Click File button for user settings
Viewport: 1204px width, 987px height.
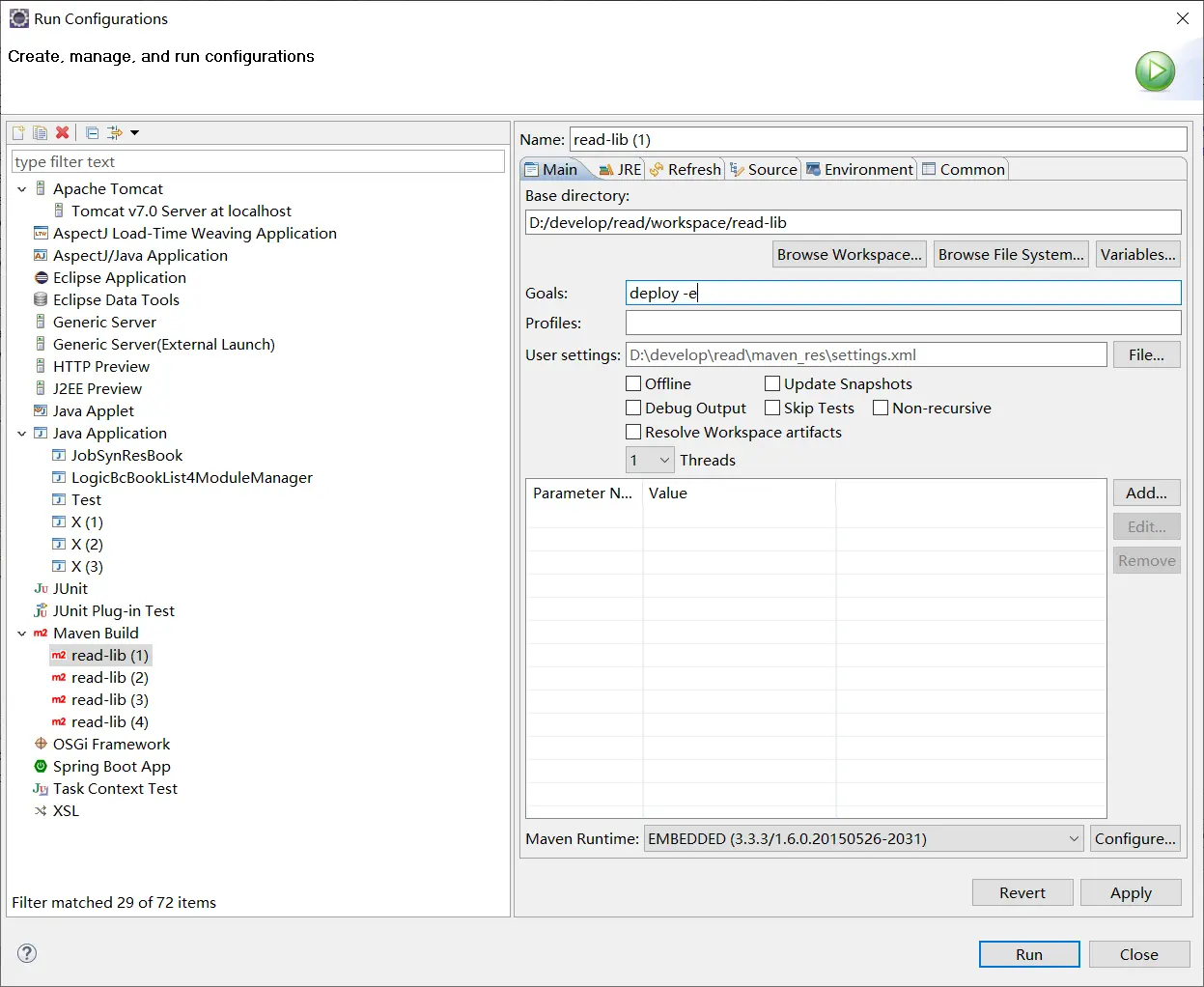(x=1147, y=354)
